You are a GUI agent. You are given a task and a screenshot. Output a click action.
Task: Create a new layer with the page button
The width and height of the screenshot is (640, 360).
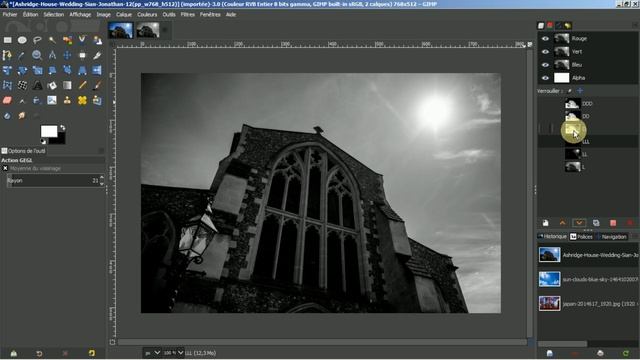545,223
